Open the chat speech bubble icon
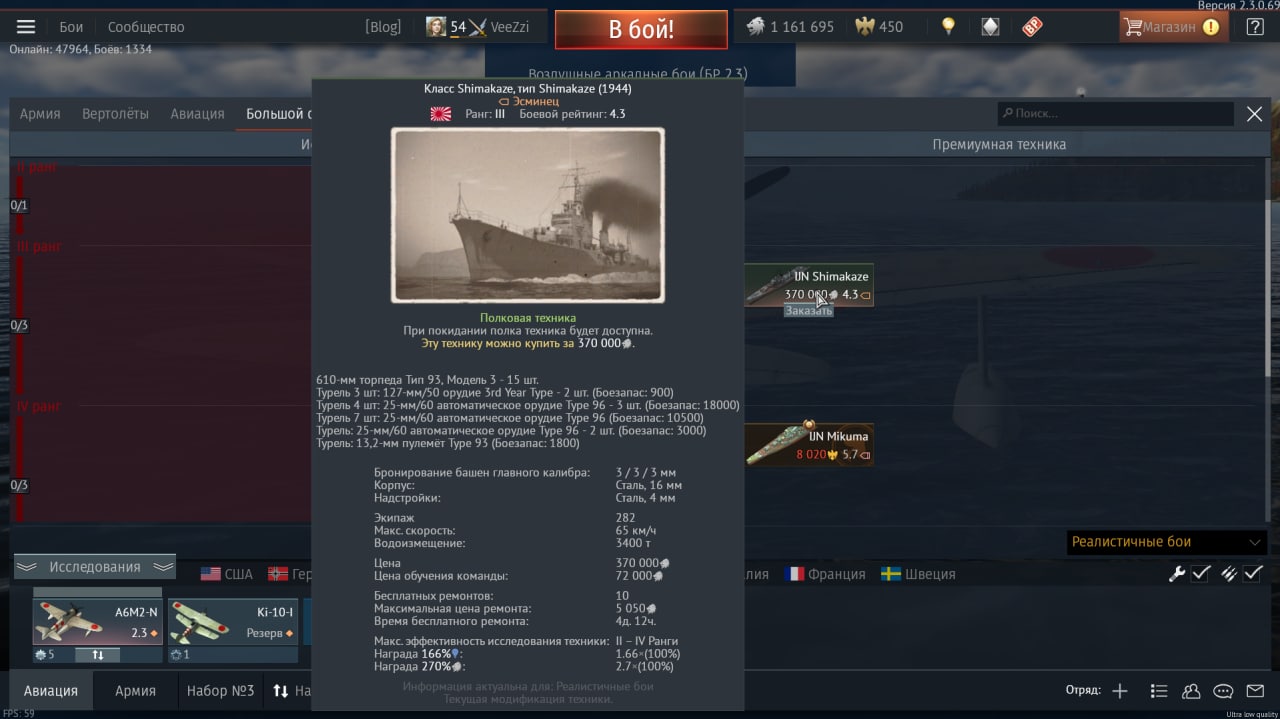The image size is (1280, 719). pyautogui.click(x=1223, y=691)
